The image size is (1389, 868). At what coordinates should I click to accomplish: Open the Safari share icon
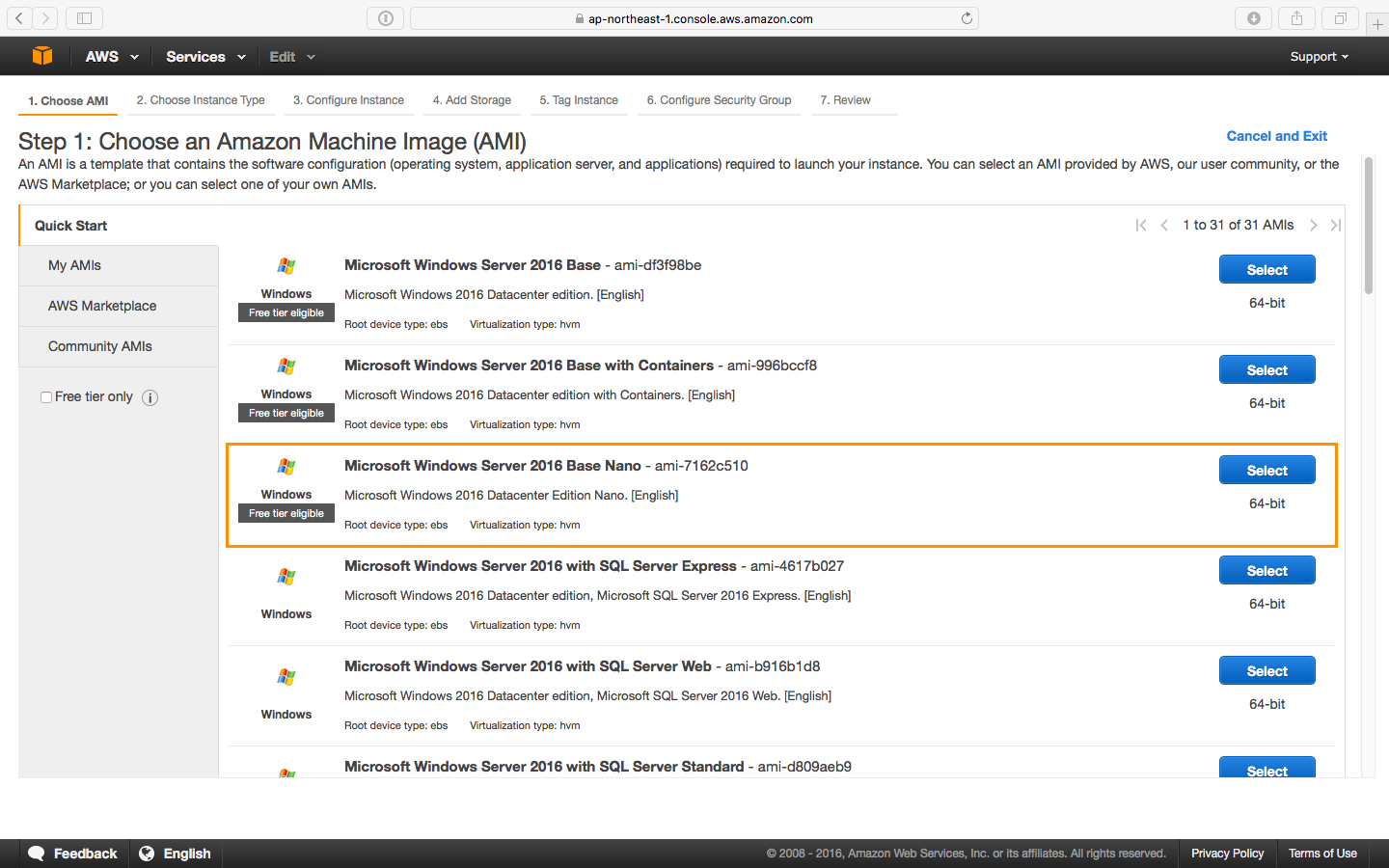pos(1296,18)
